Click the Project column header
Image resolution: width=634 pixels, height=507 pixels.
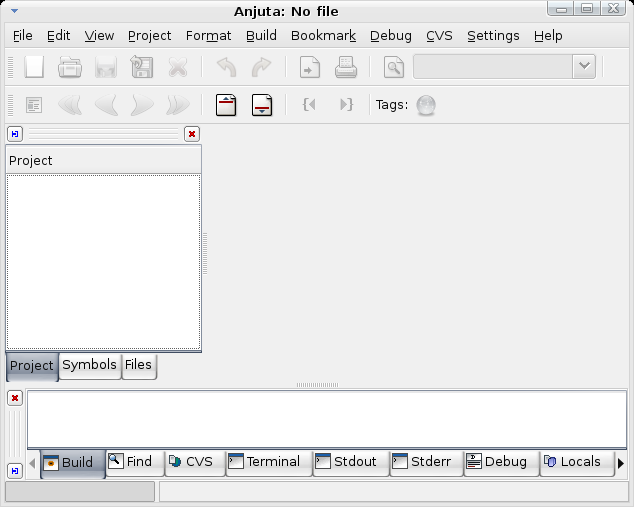tap(104, 161)
